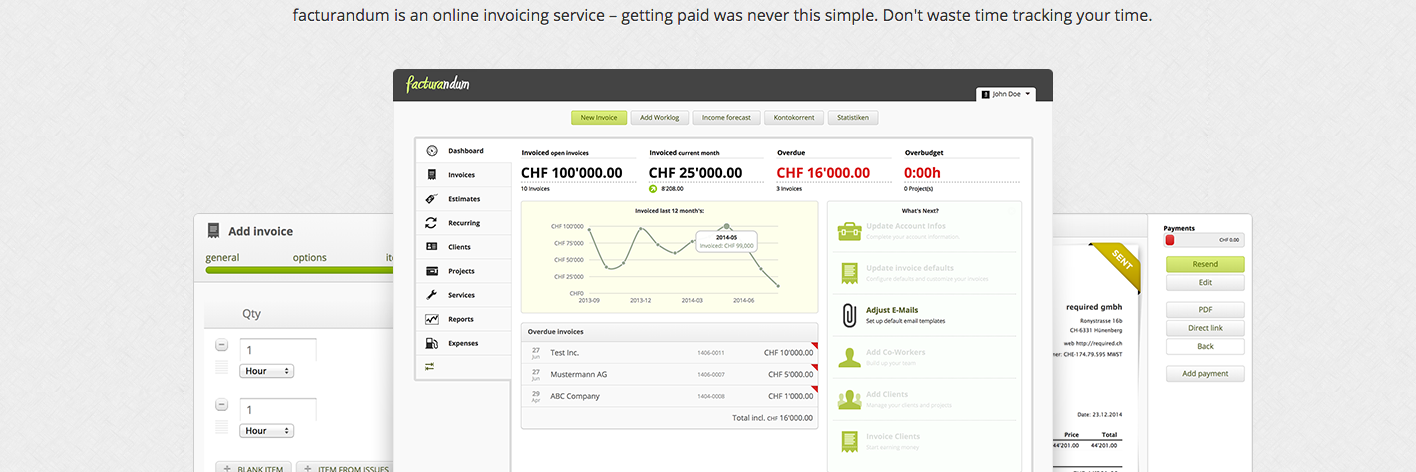
Task: Open the Hour unit dropdown in second row
Action: tap(267, 431)
